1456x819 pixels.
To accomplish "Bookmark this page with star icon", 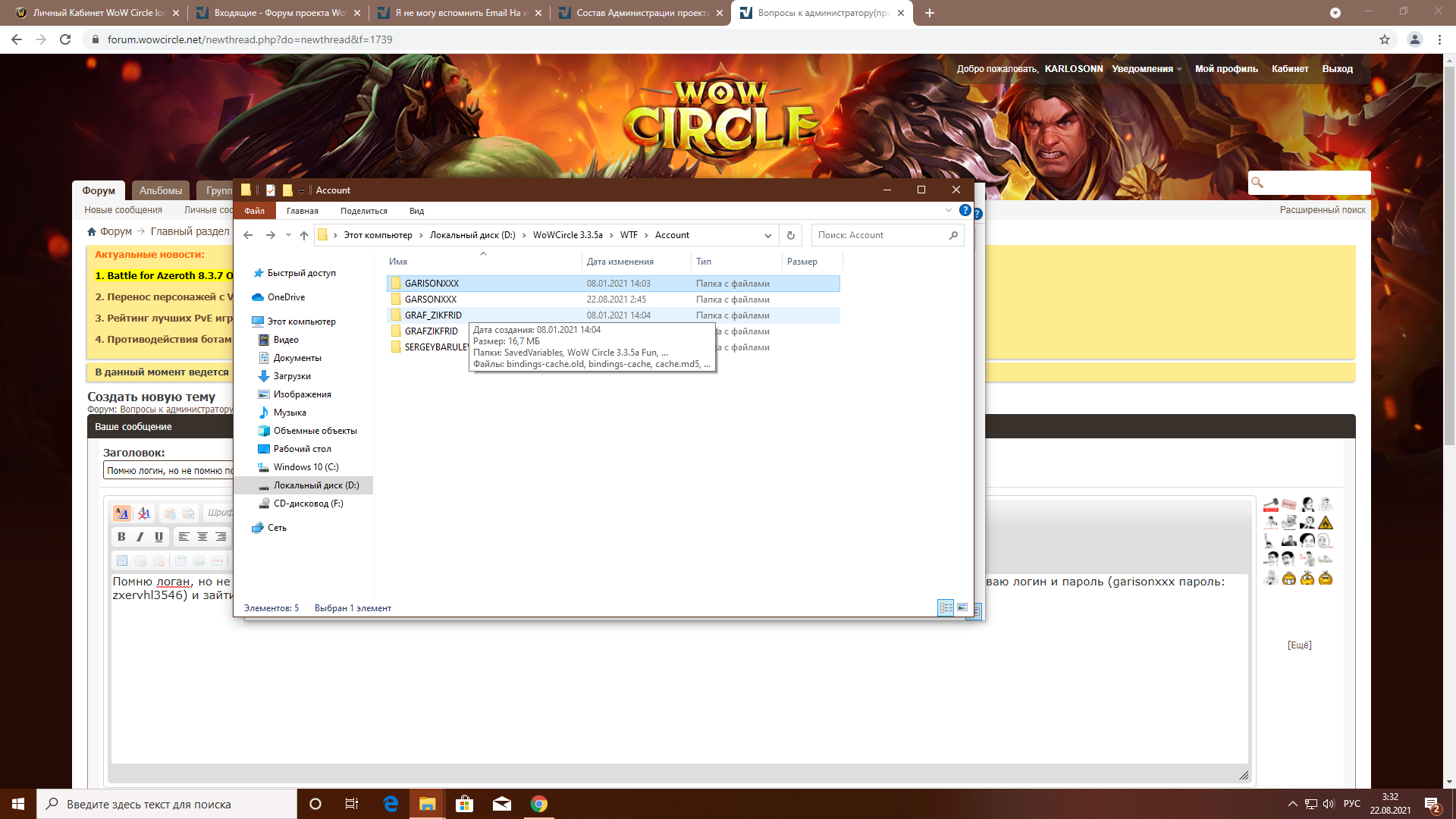I will [x=1384, y=39].
